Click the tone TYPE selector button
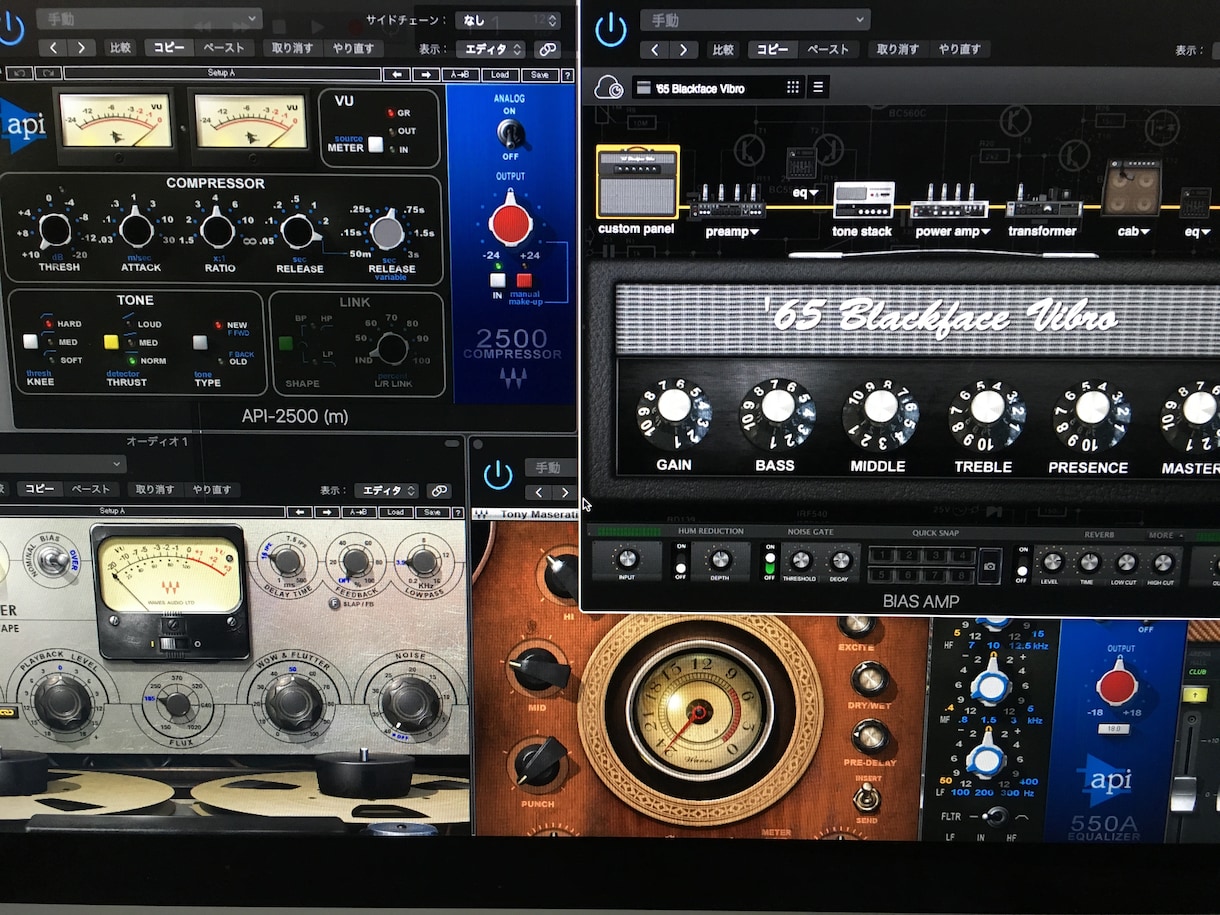 [201, 342]
